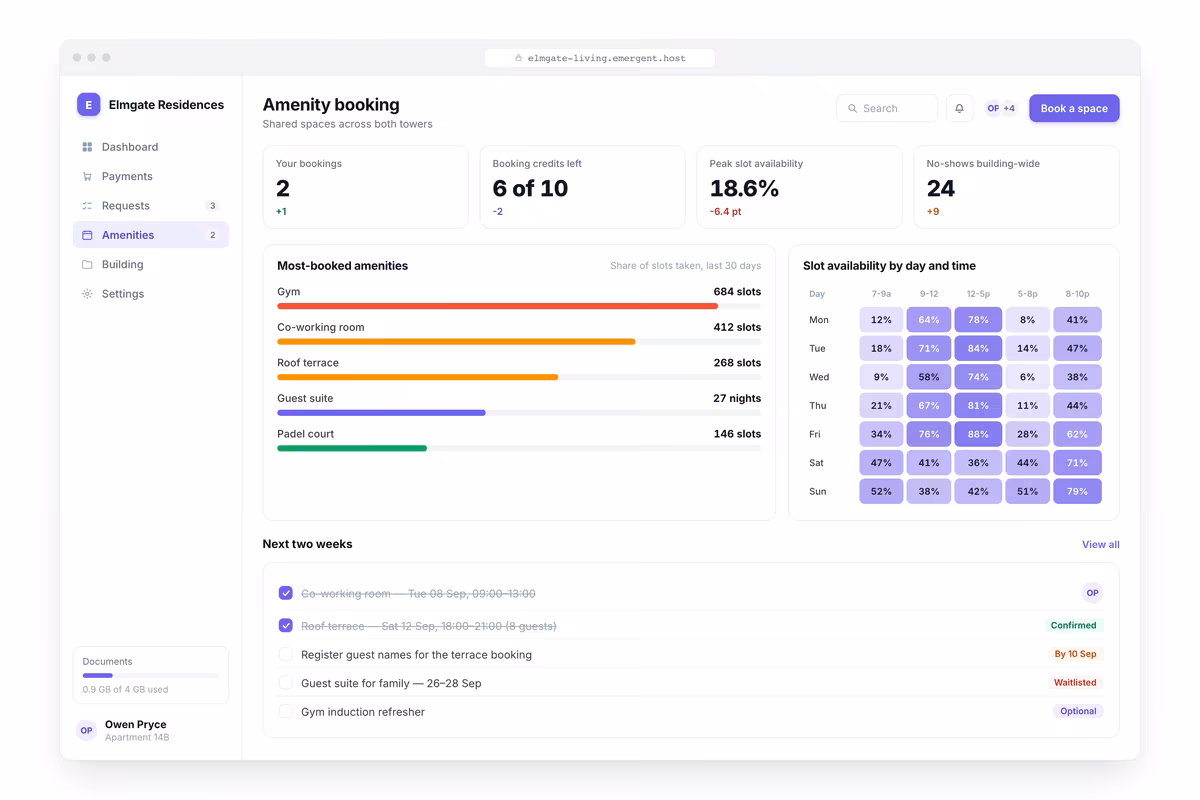1200x800 pixels.
Task: Click the Requests checklist icon
Action: point(87,206)
